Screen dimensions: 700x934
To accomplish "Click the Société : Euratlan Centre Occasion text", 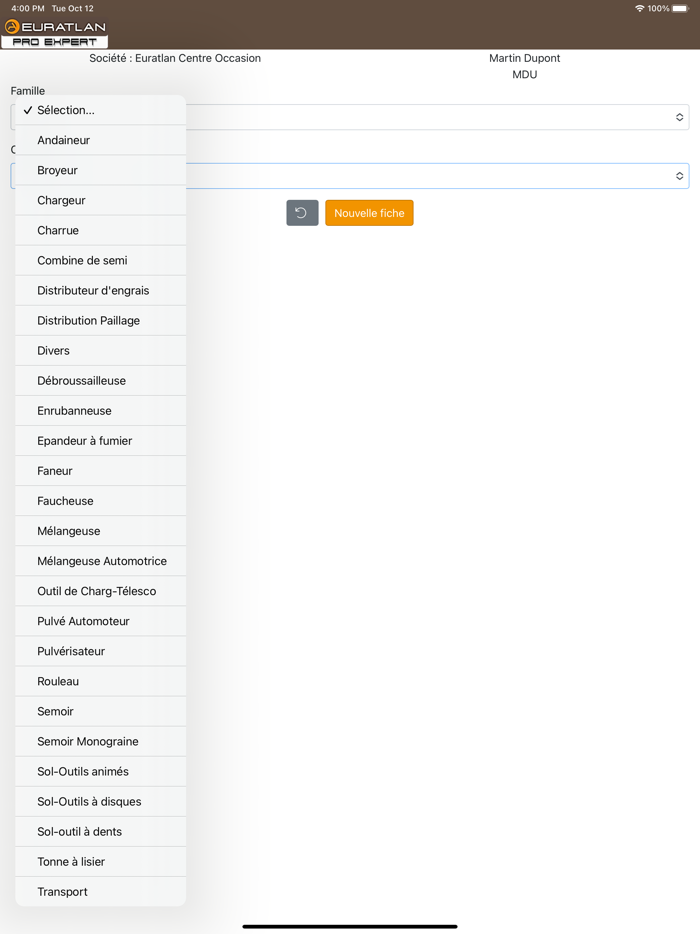I will click(175, 58).
